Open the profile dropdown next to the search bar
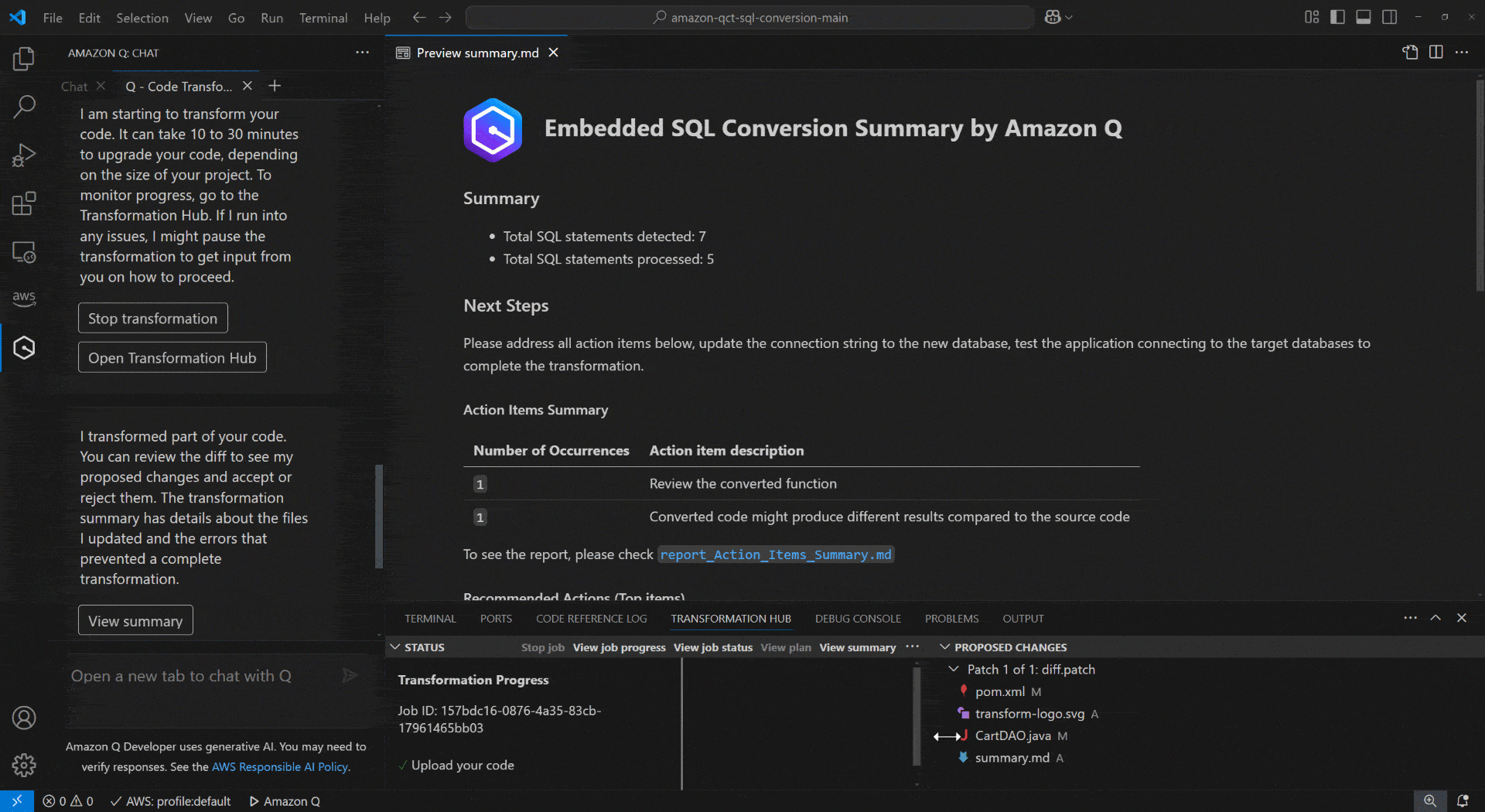Viewport: 1485px width, 812px height. point(1057,16)
